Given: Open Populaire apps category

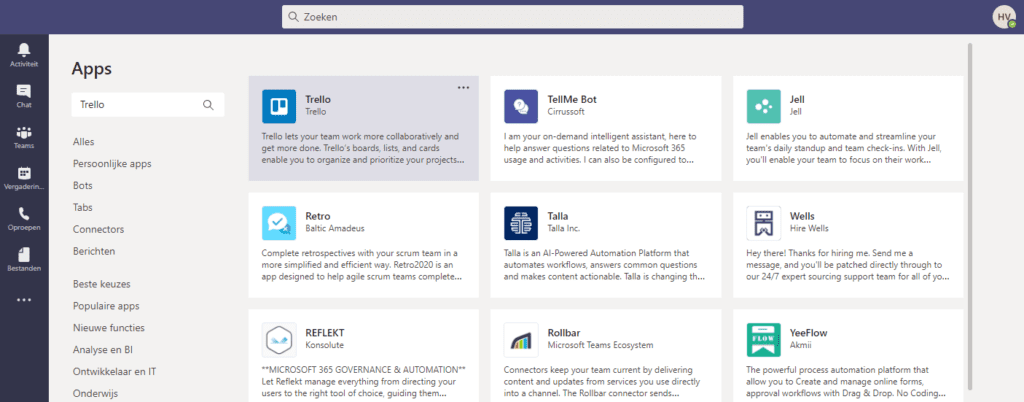Looking at the screenshot, I should pyautogui.click(x=106, y=306).
